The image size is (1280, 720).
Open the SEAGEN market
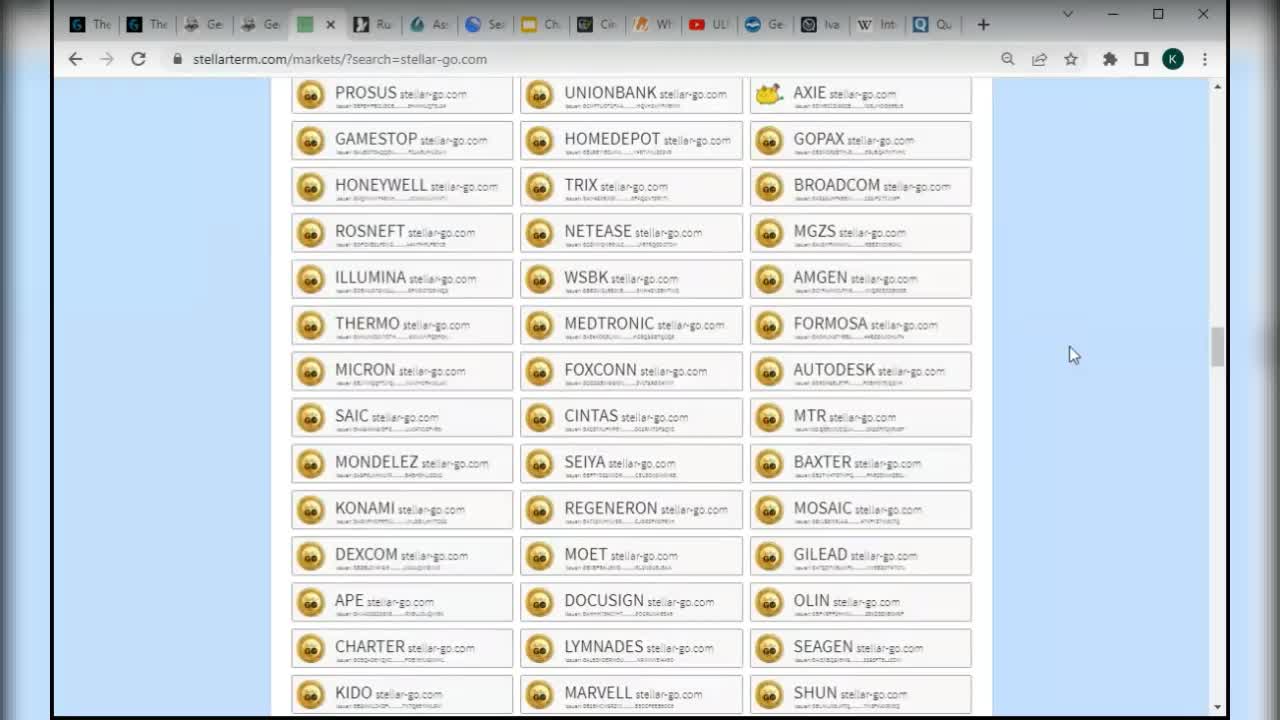click(x=861, y=648)
